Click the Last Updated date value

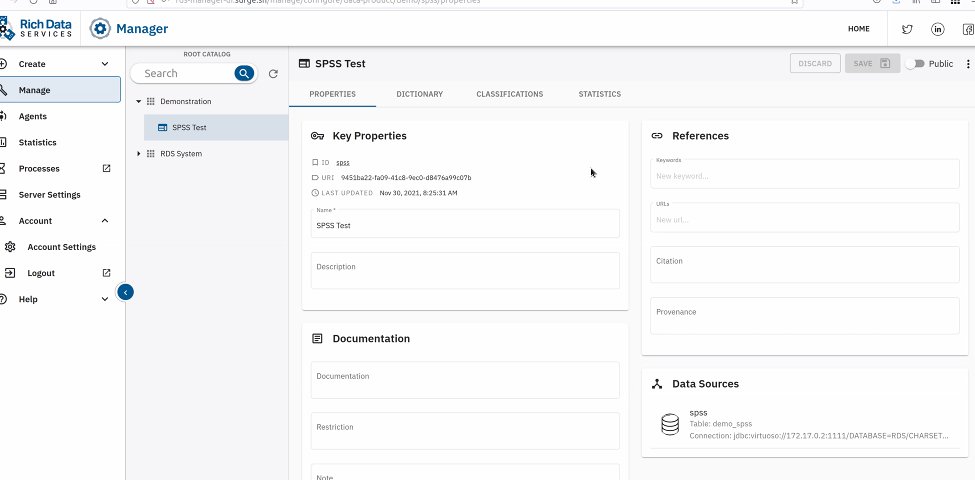tap(418, 193)
